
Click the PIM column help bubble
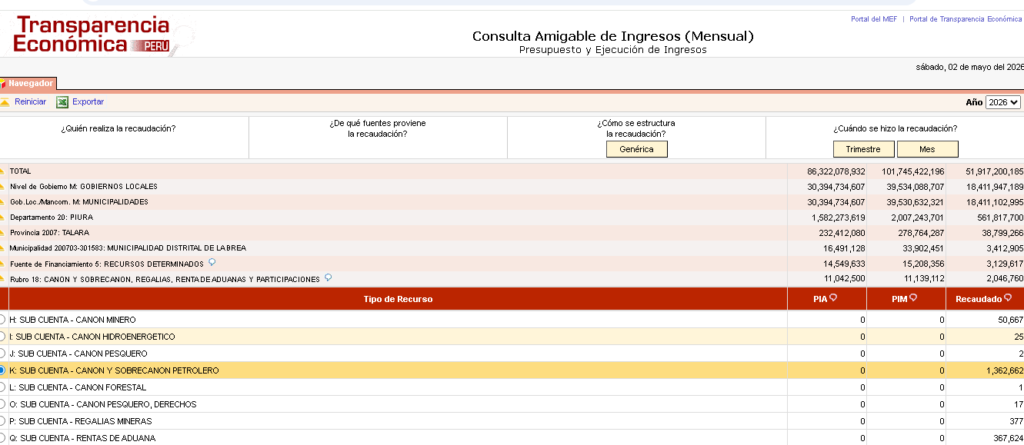click(x=912, y=298)
